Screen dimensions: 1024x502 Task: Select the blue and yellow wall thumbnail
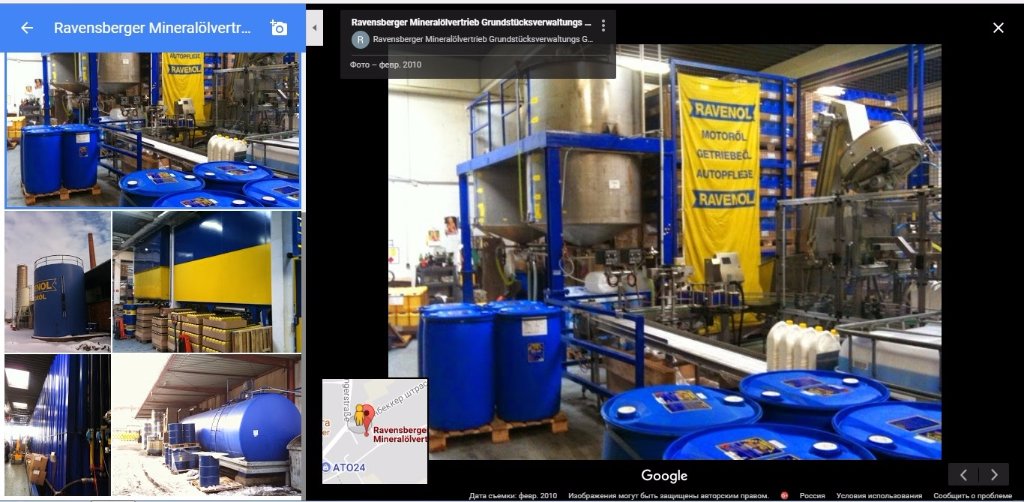point(207,281)
